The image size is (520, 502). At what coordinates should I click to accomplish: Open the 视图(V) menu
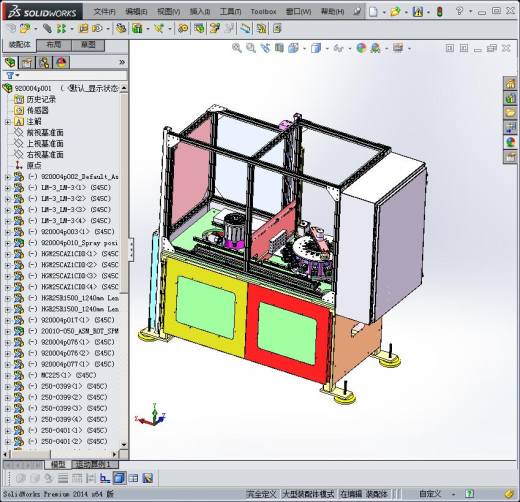[169, 12]
